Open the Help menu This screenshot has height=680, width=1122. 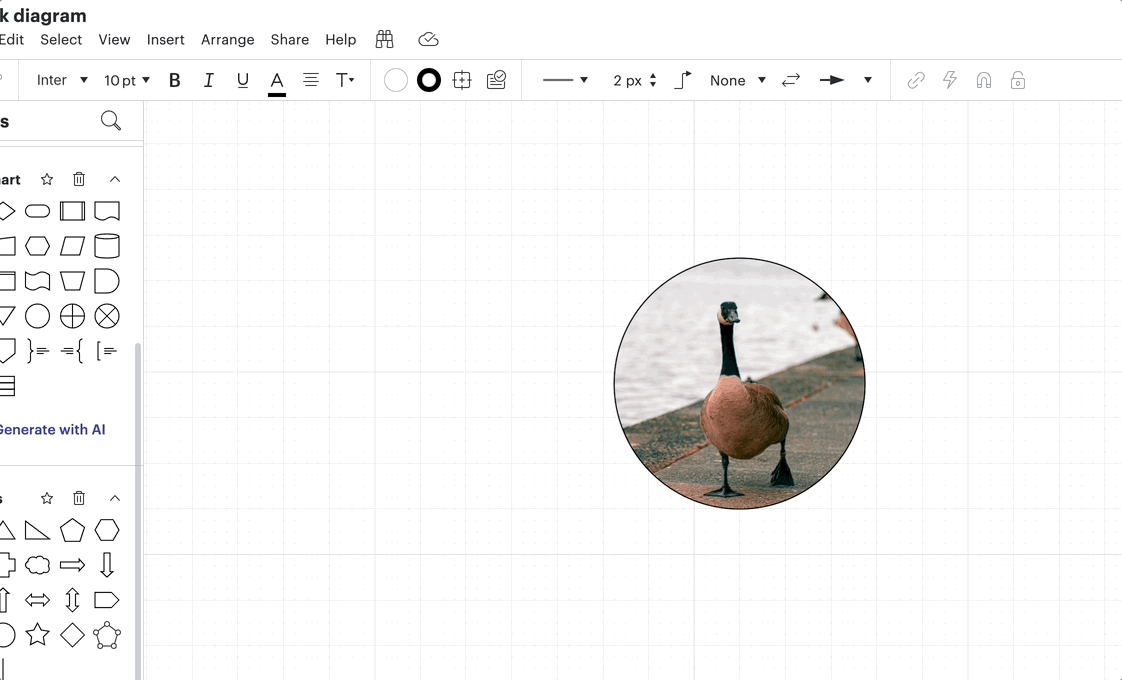pyautogui.click(x=341, y=39)
